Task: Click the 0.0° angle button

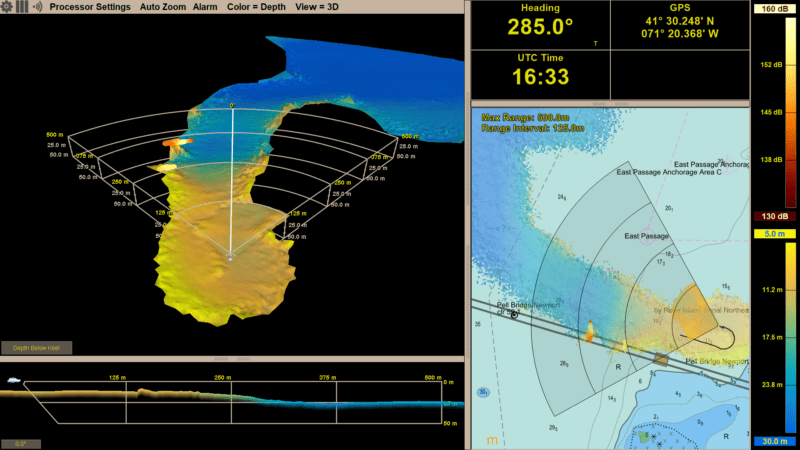Action: pos(20,443)
